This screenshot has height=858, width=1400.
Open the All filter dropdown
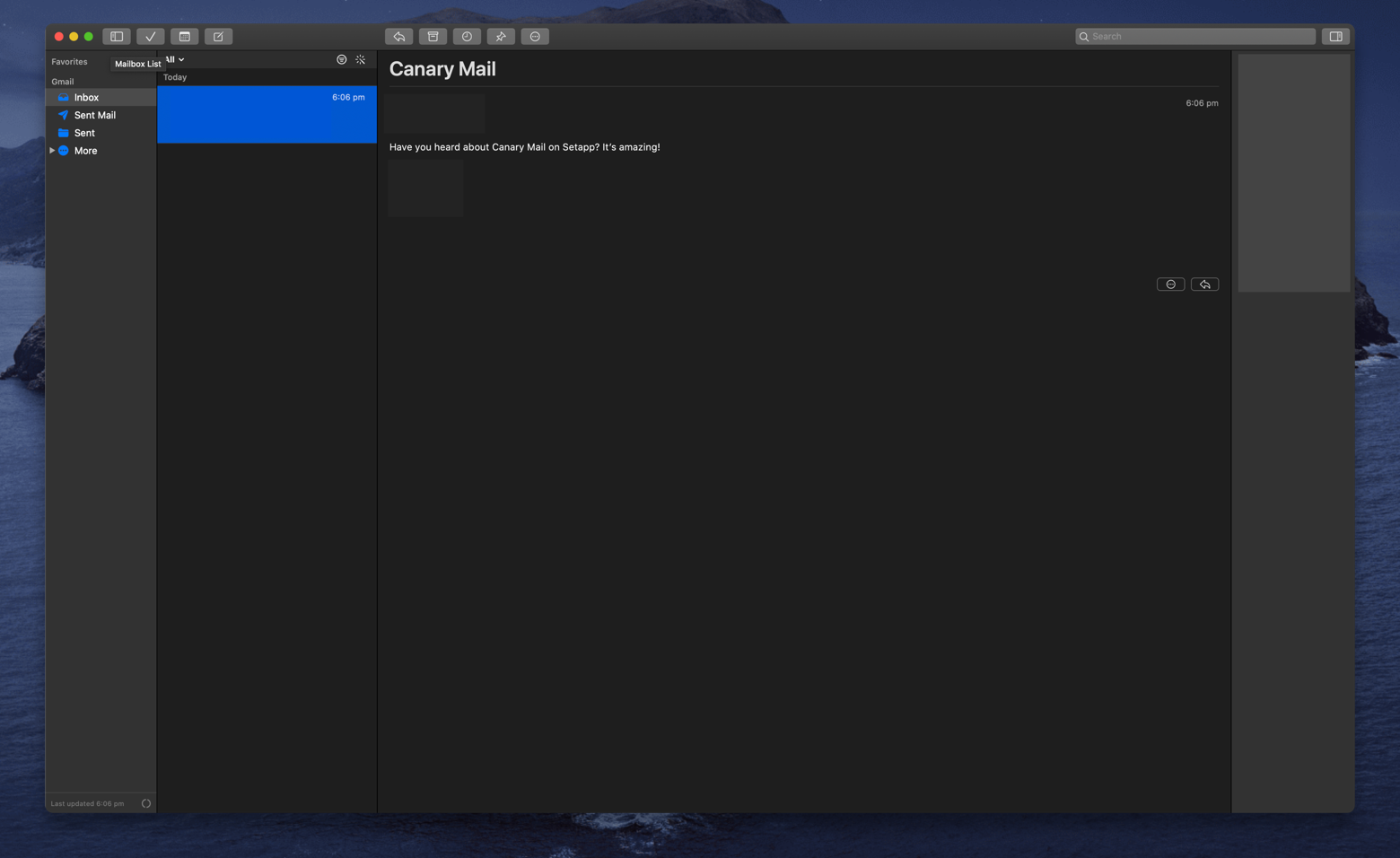point(174,60)
